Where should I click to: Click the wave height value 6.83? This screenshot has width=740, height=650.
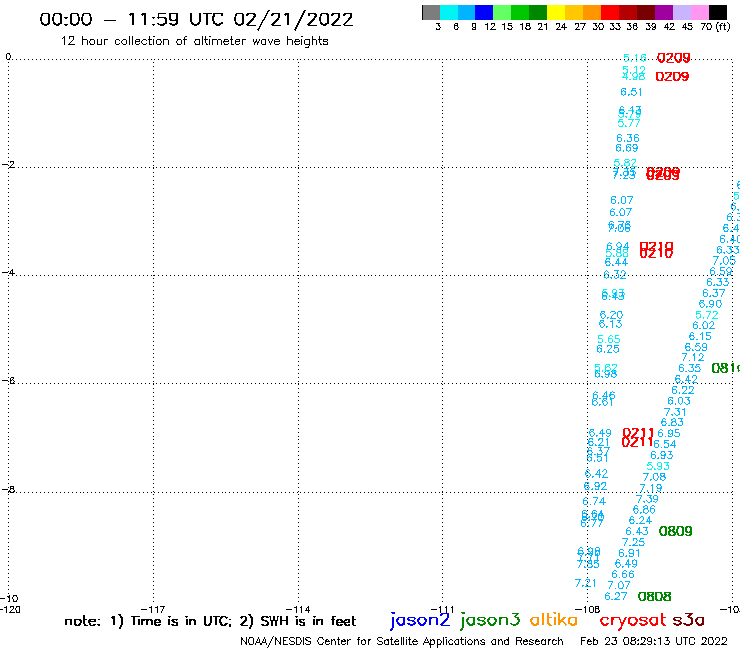pyautogui.click(x=672, y=422)
